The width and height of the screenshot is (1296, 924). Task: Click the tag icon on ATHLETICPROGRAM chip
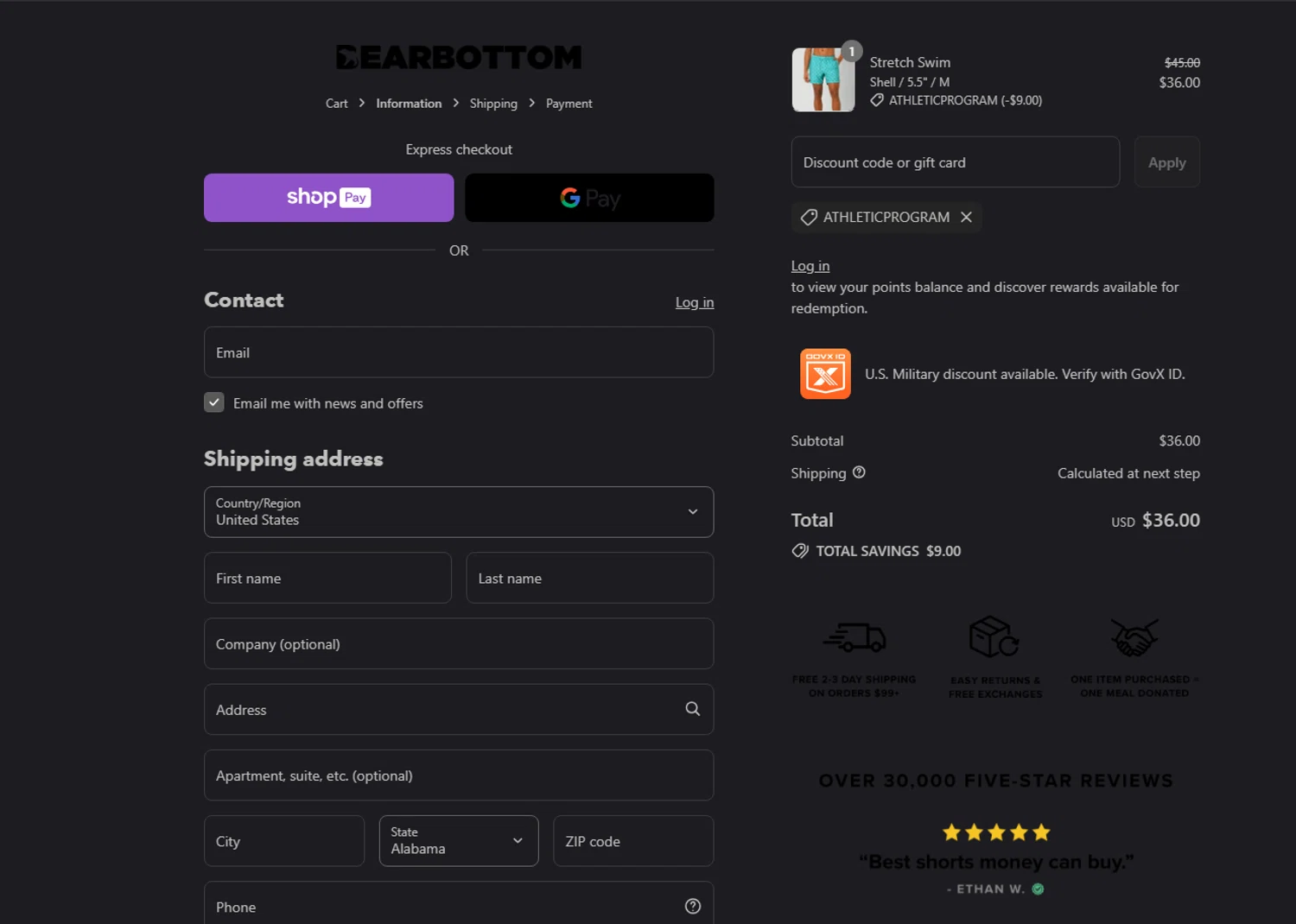[809, 218]
